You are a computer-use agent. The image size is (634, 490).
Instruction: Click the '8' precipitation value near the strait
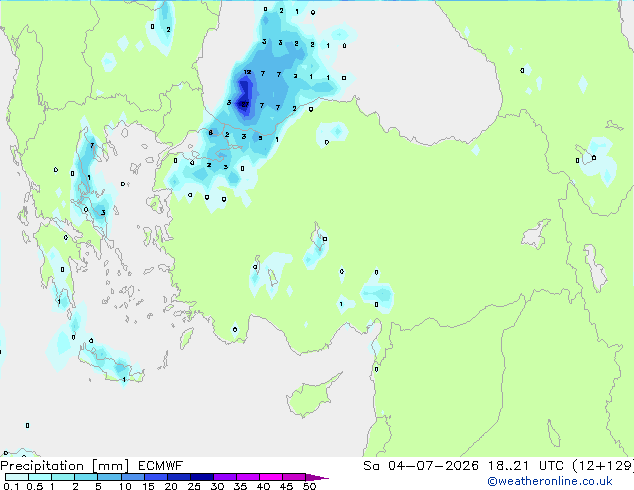click(211, 133)
